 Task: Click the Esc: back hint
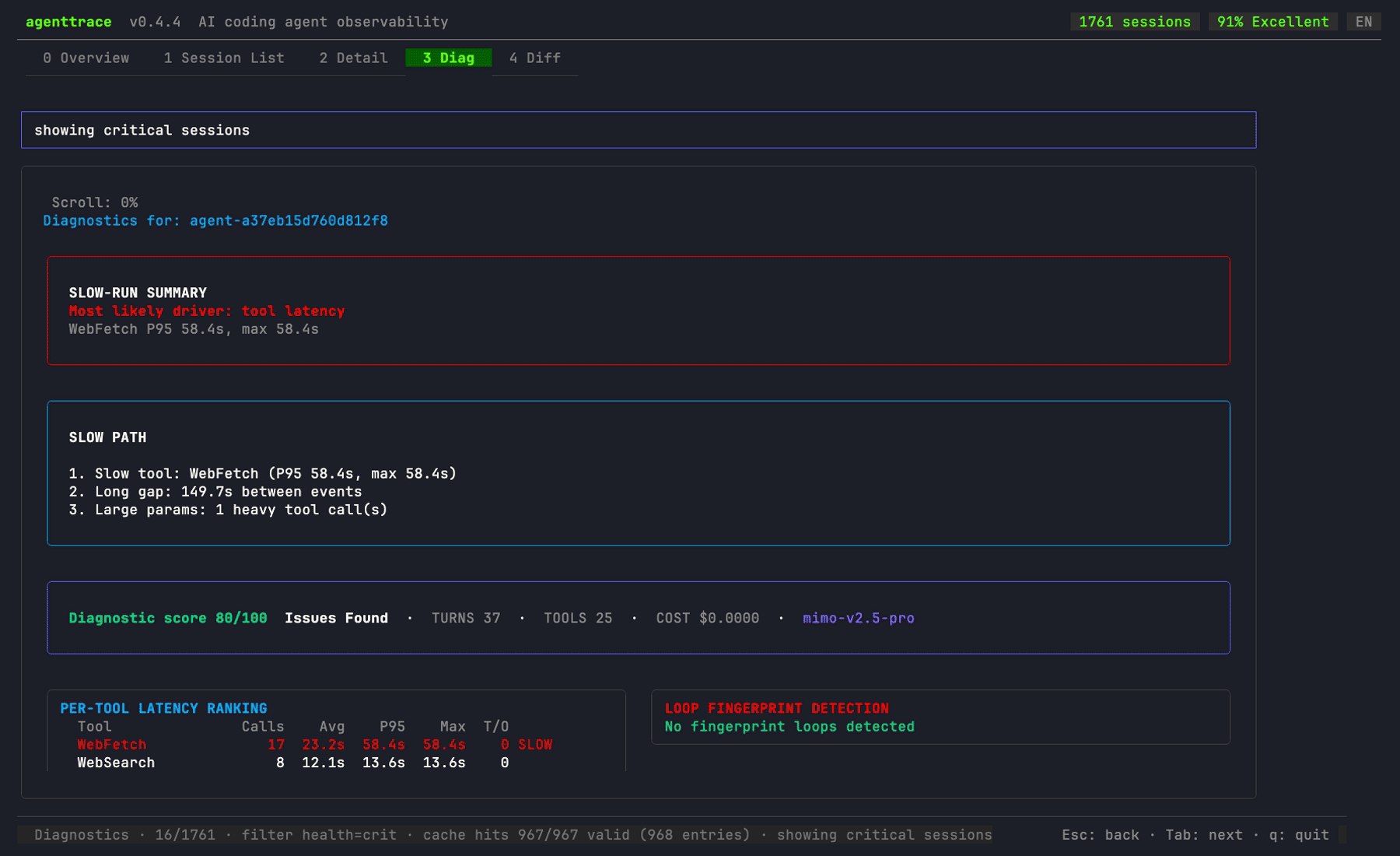(1101, 835)
